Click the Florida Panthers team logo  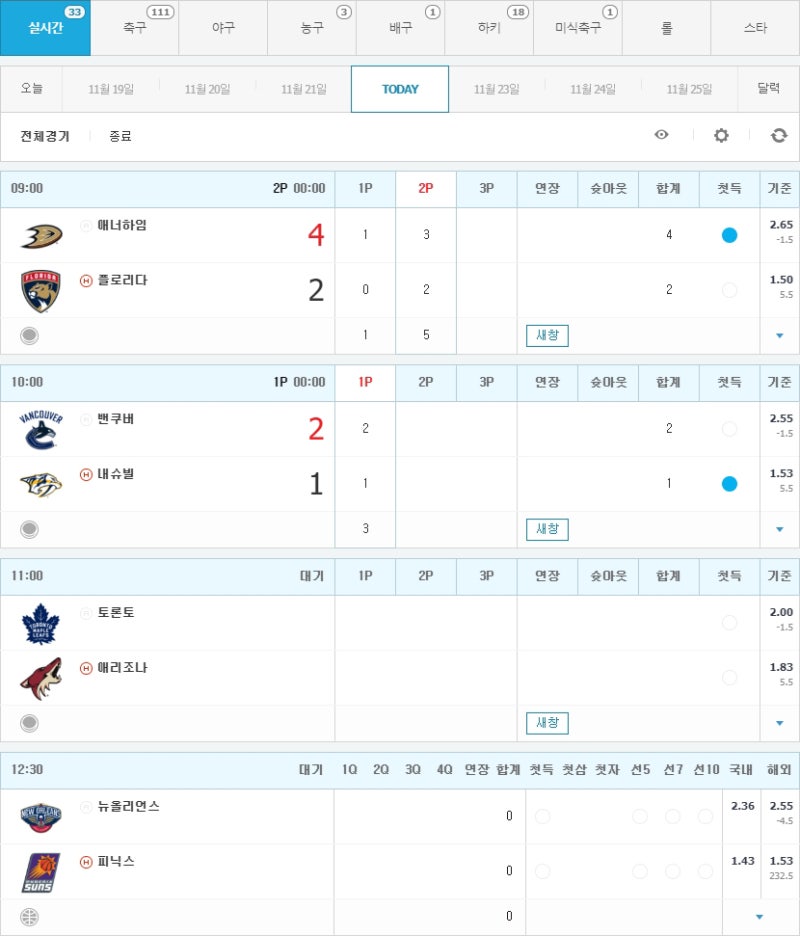click(x=41, y=290)
